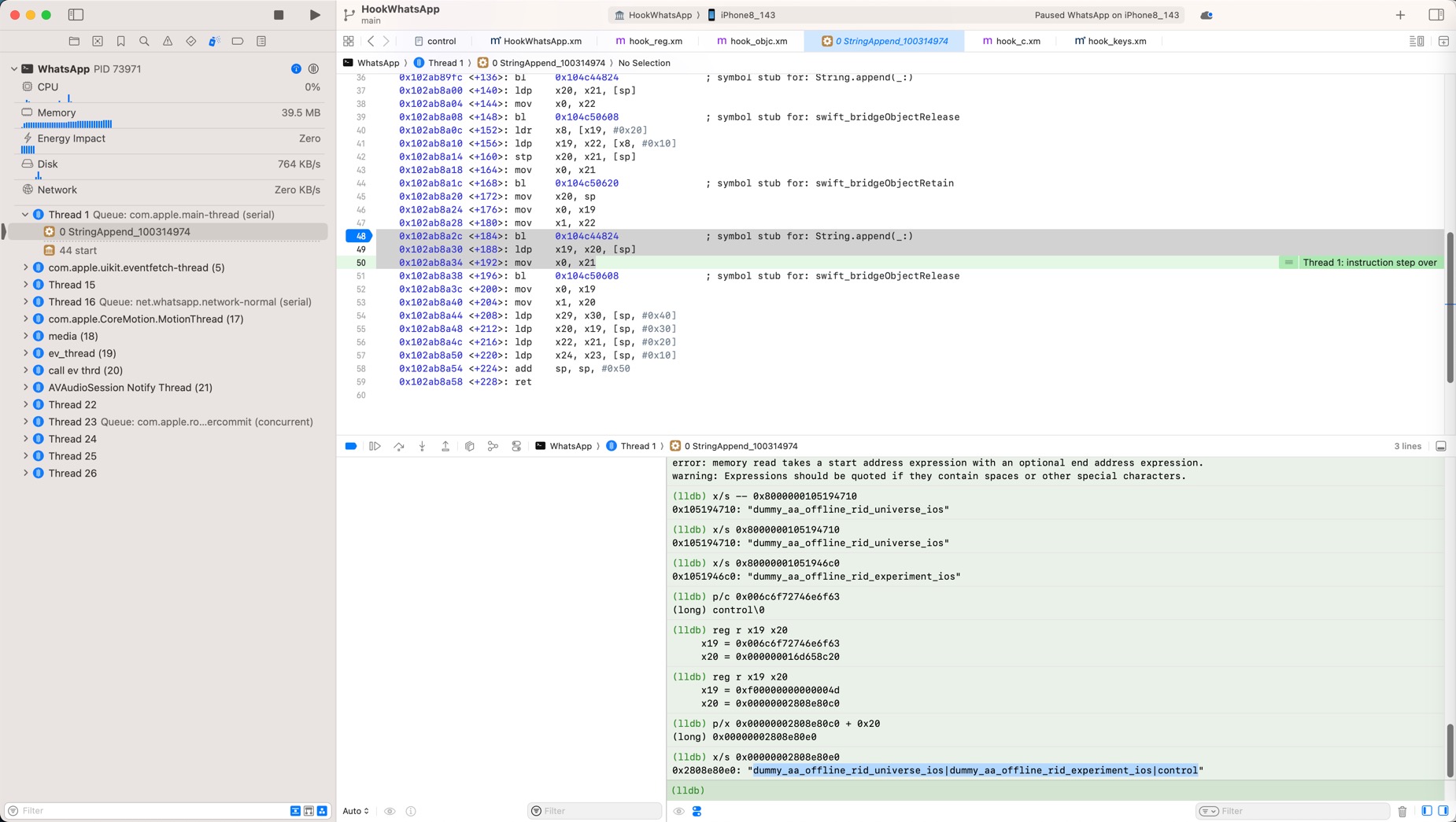The height and width of the screenshot is (822, 1456).
Task: Toggle the inspectors panel
Action: [x=1436, y=15]
